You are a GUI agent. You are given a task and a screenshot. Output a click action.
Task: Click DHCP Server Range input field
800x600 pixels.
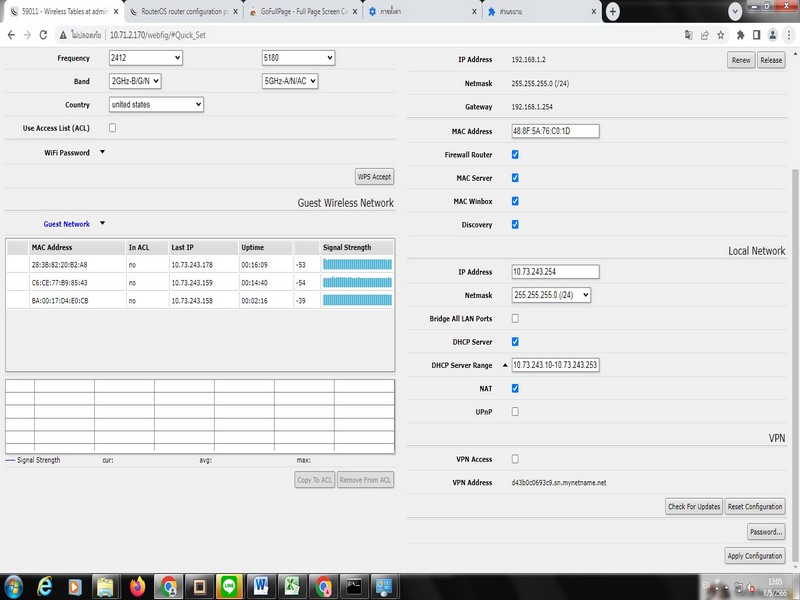point(555,365)
